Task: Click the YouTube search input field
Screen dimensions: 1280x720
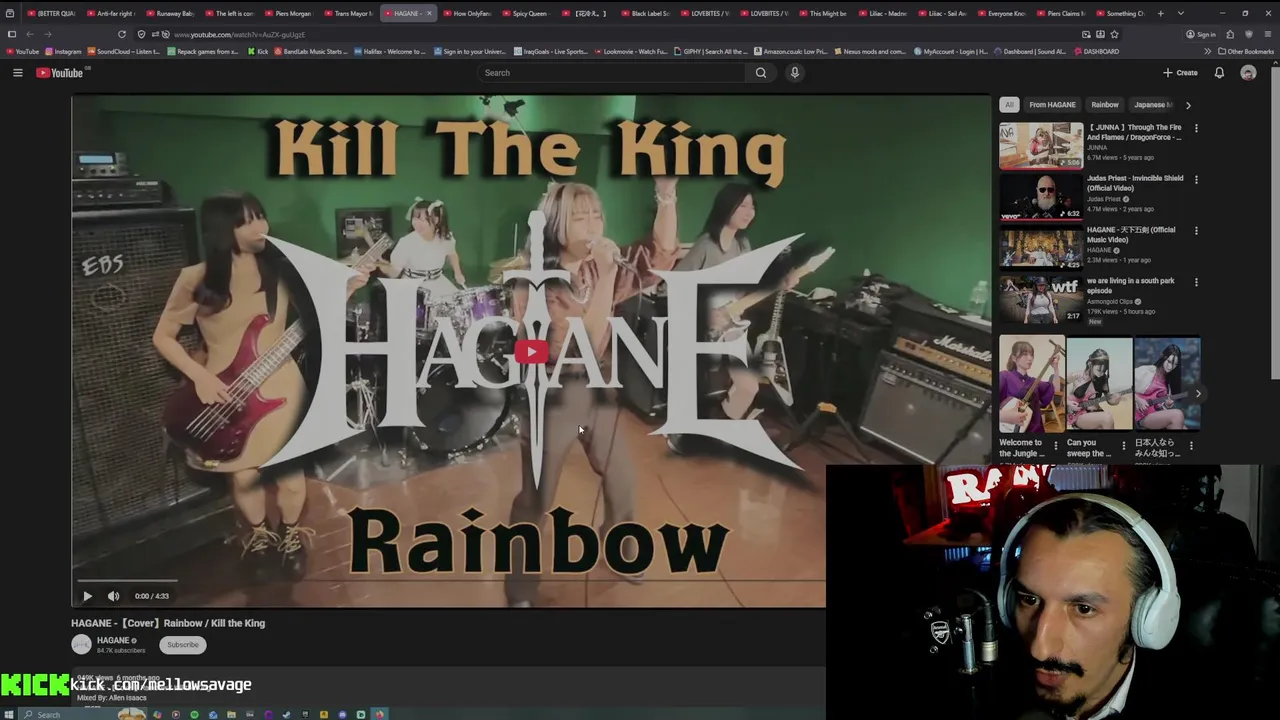Action: (x=611, y=72)
